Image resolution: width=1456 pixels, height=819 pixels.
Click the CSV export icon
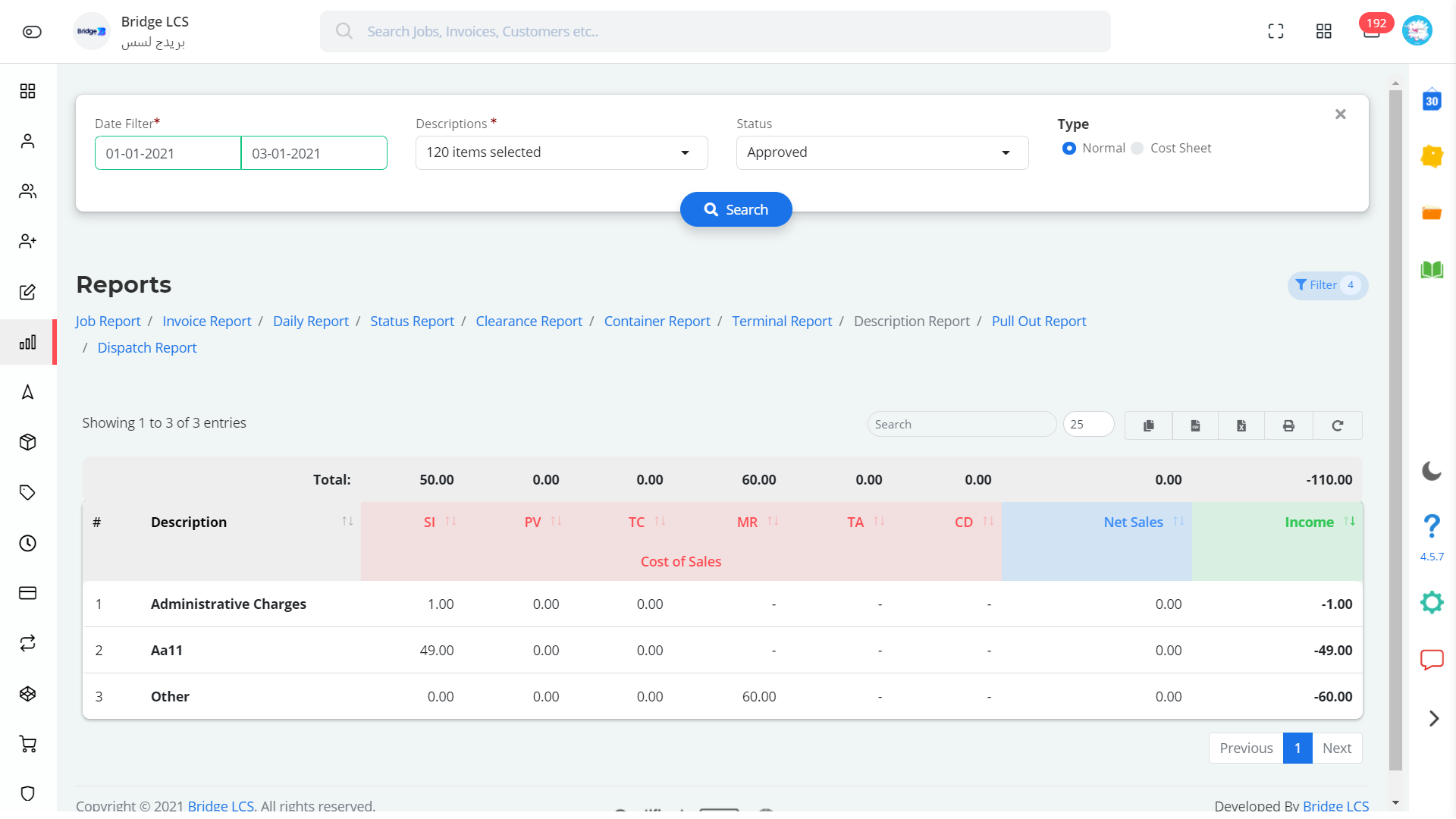[x=1195, y=424]
